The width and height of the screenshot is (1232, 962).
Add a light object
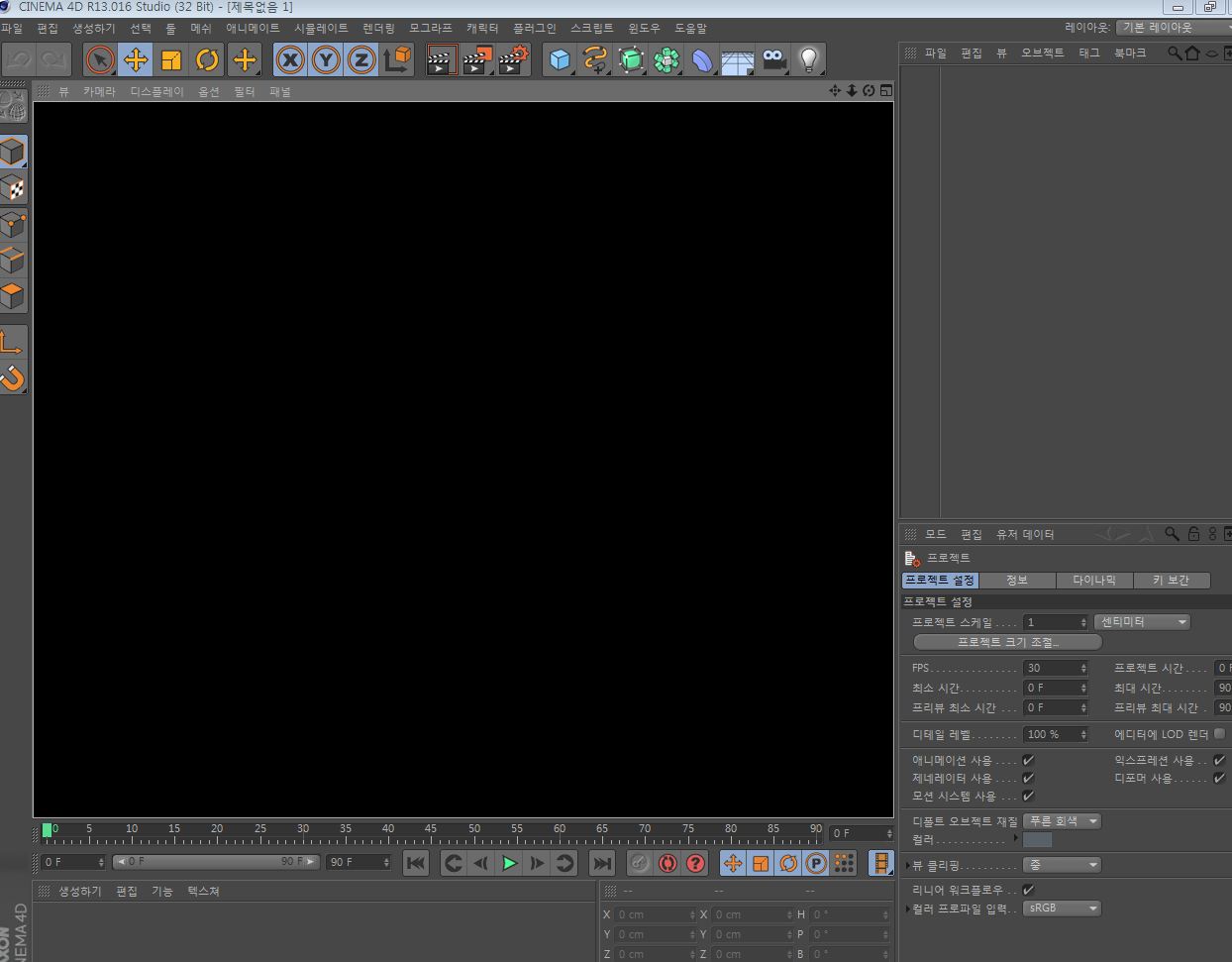pyautogui.click(x=809, y=60)
